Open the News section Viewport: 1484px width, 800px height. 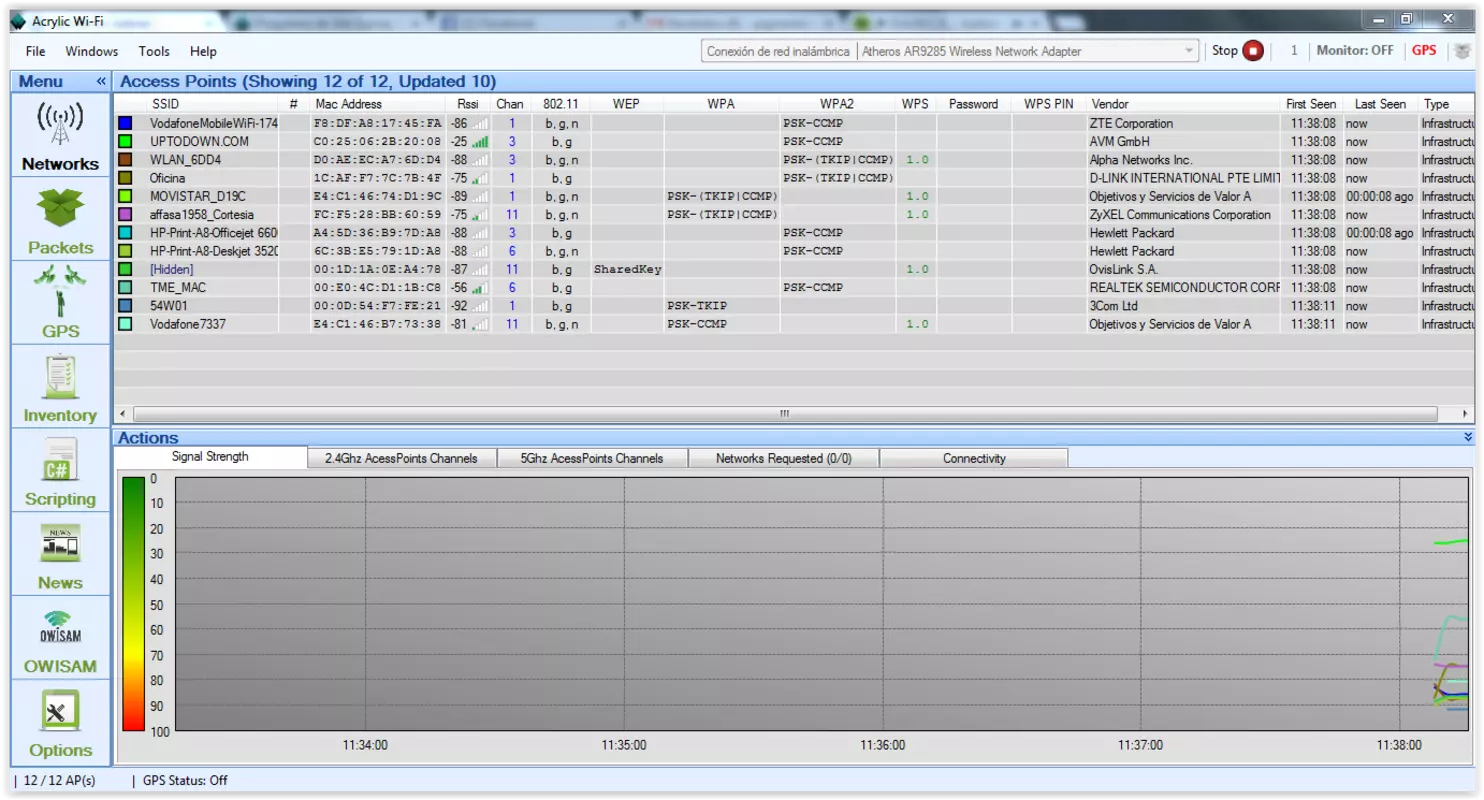pyautogui.click(x=60, y=555)
